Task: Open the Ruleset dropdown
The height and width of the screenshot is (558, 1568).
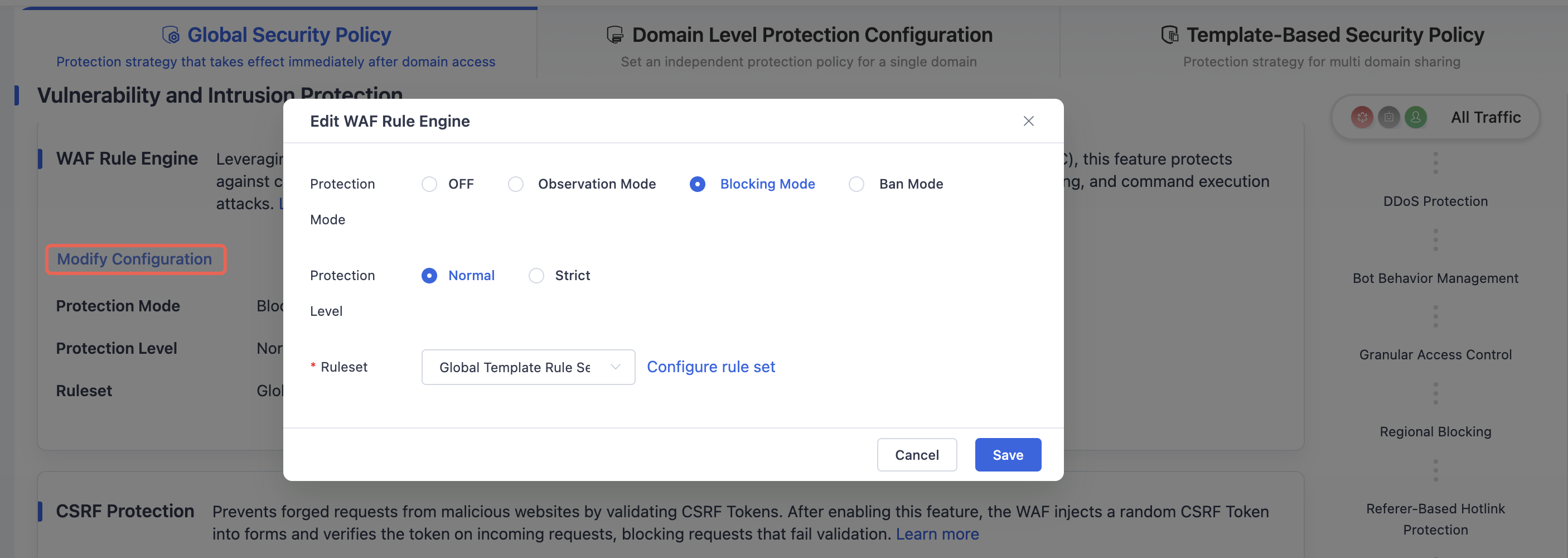Action: [x=527, y=367]
